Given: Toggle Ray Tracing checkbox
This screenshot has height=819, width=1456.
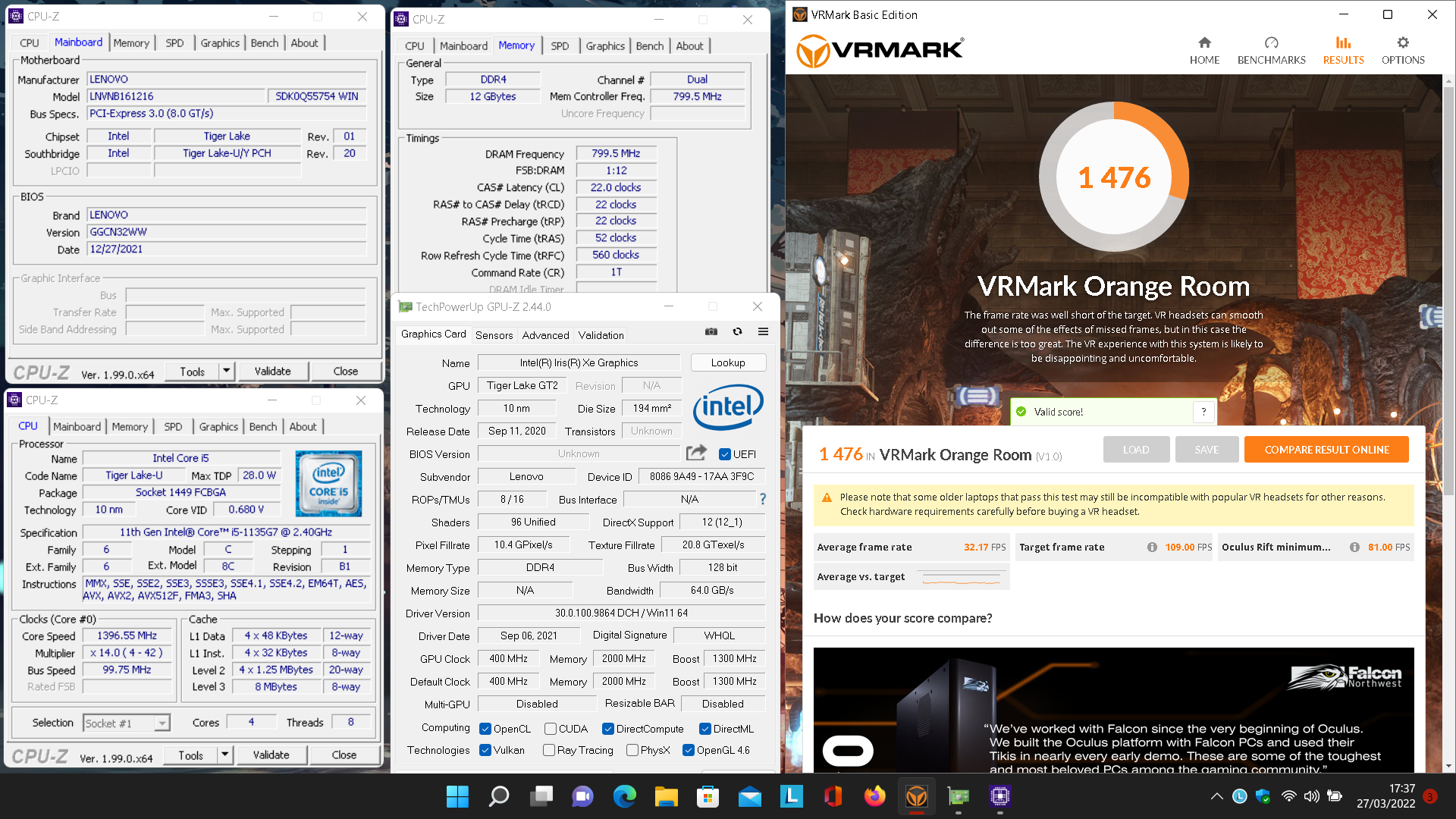Looking at the screenshot, I should 549,750.
